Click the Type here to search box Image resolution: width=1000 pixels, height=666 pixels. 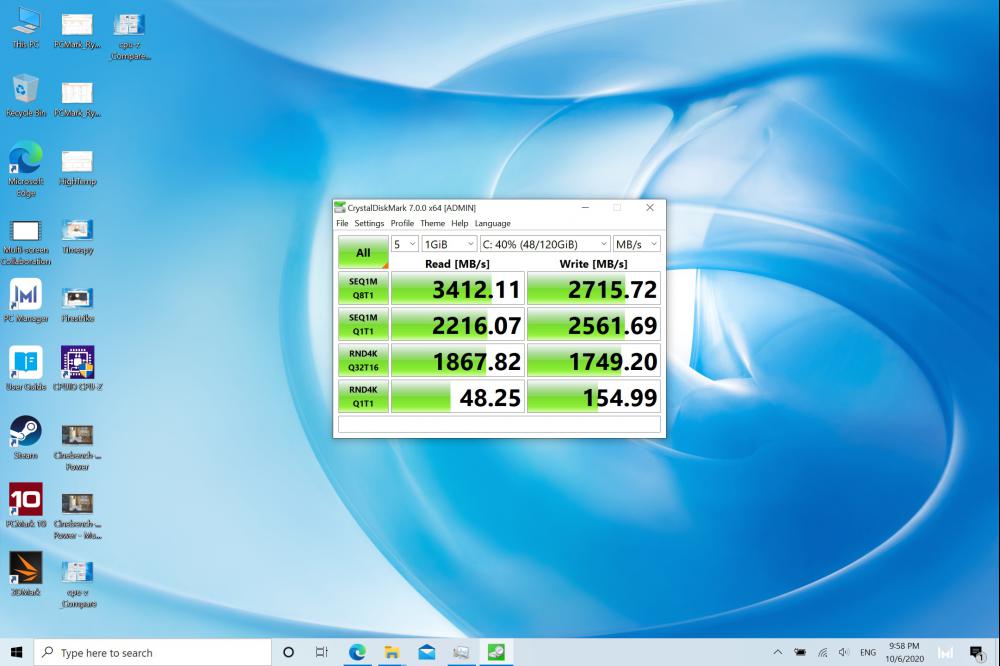153,652
